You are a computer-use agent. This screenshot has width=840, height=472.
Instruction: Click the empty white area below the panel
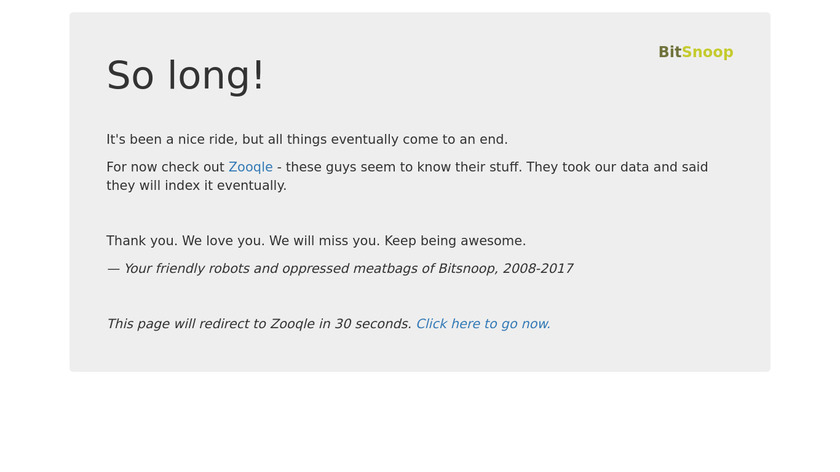[420, 422]
